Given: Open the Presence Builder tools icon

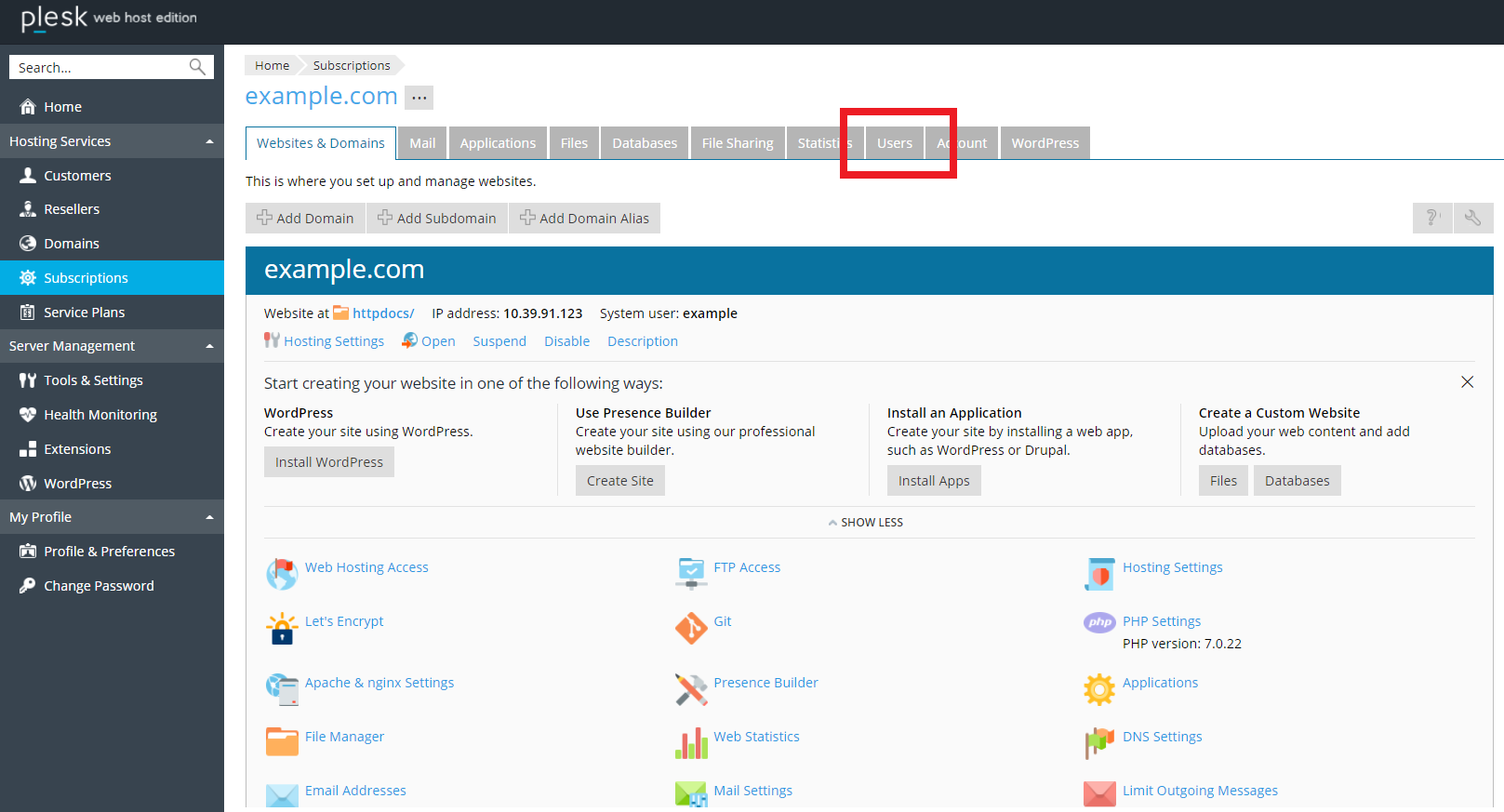Looking at the screenshot, I should [691, 689].
